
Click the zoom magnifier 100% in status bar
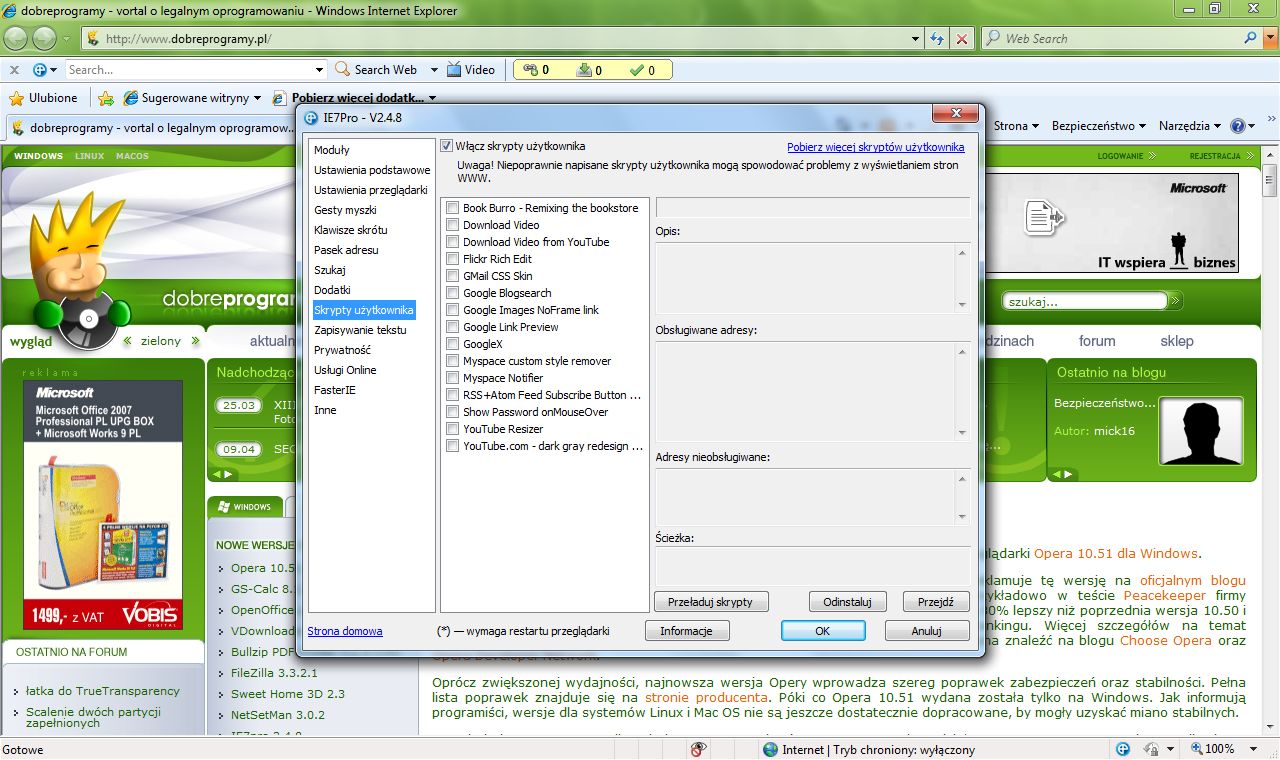click(1212, 749)
